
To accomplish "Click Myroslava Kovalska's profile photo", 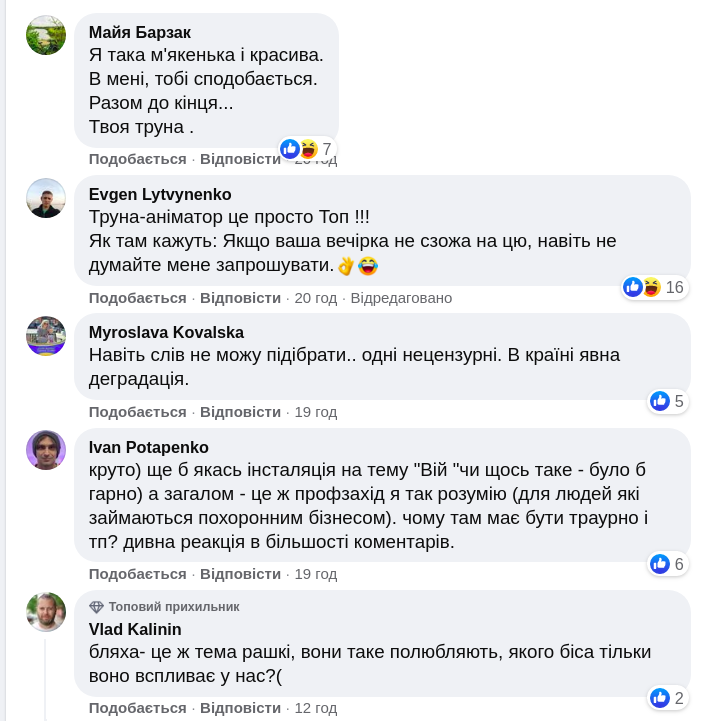I will tap(46, 336).
